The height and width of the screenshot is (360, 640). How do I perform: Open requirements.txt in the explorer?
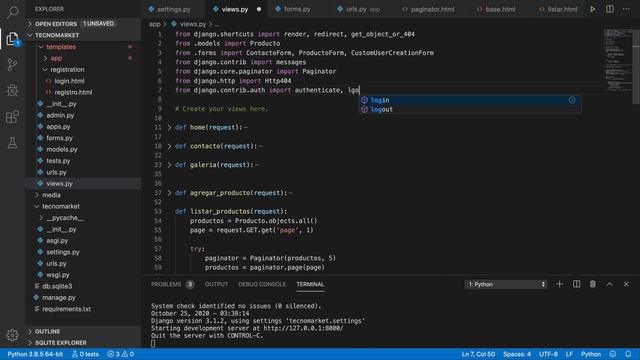point(84,309)
